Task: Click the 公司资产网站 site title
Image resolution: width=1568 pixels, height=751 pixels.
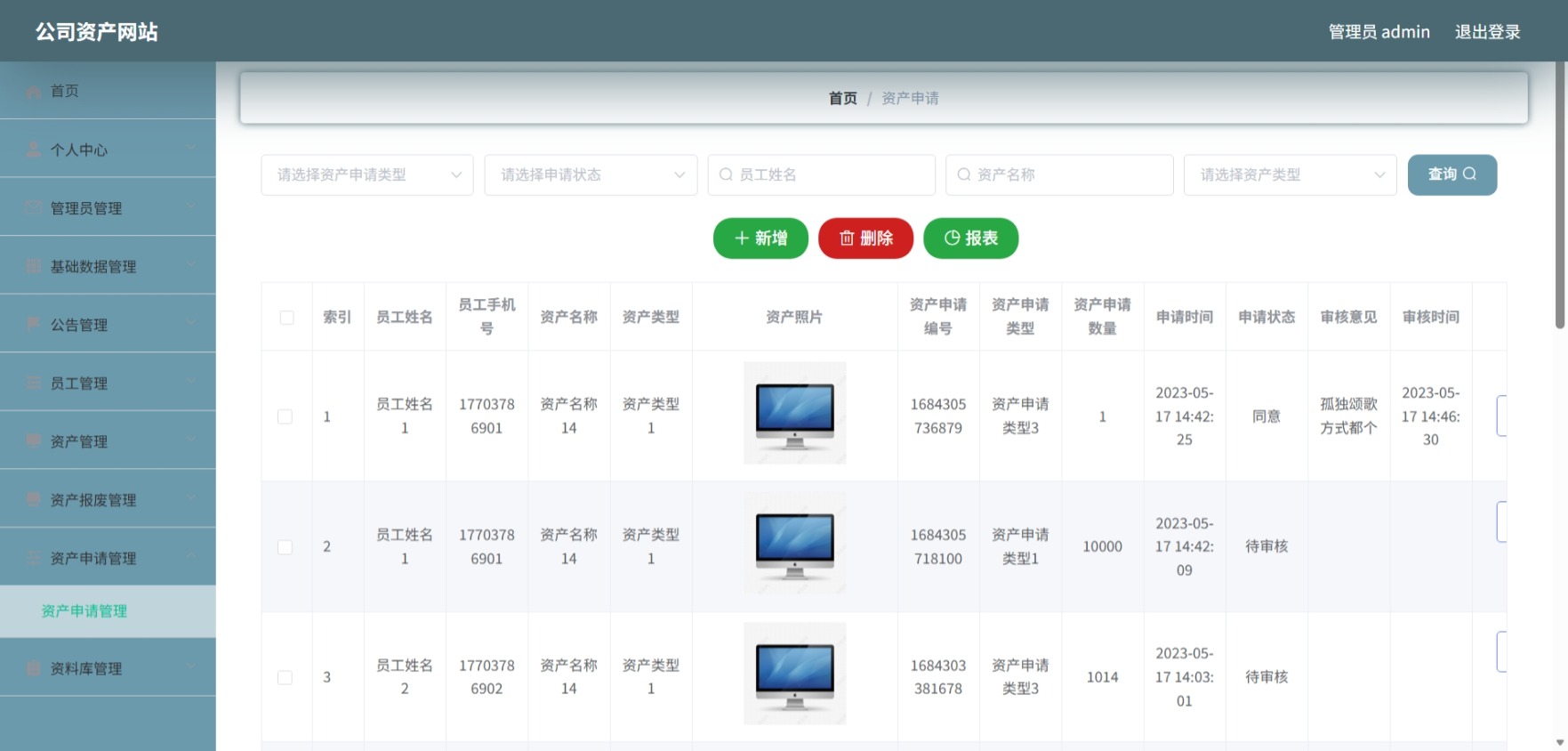Action: [x=96, y=32]
